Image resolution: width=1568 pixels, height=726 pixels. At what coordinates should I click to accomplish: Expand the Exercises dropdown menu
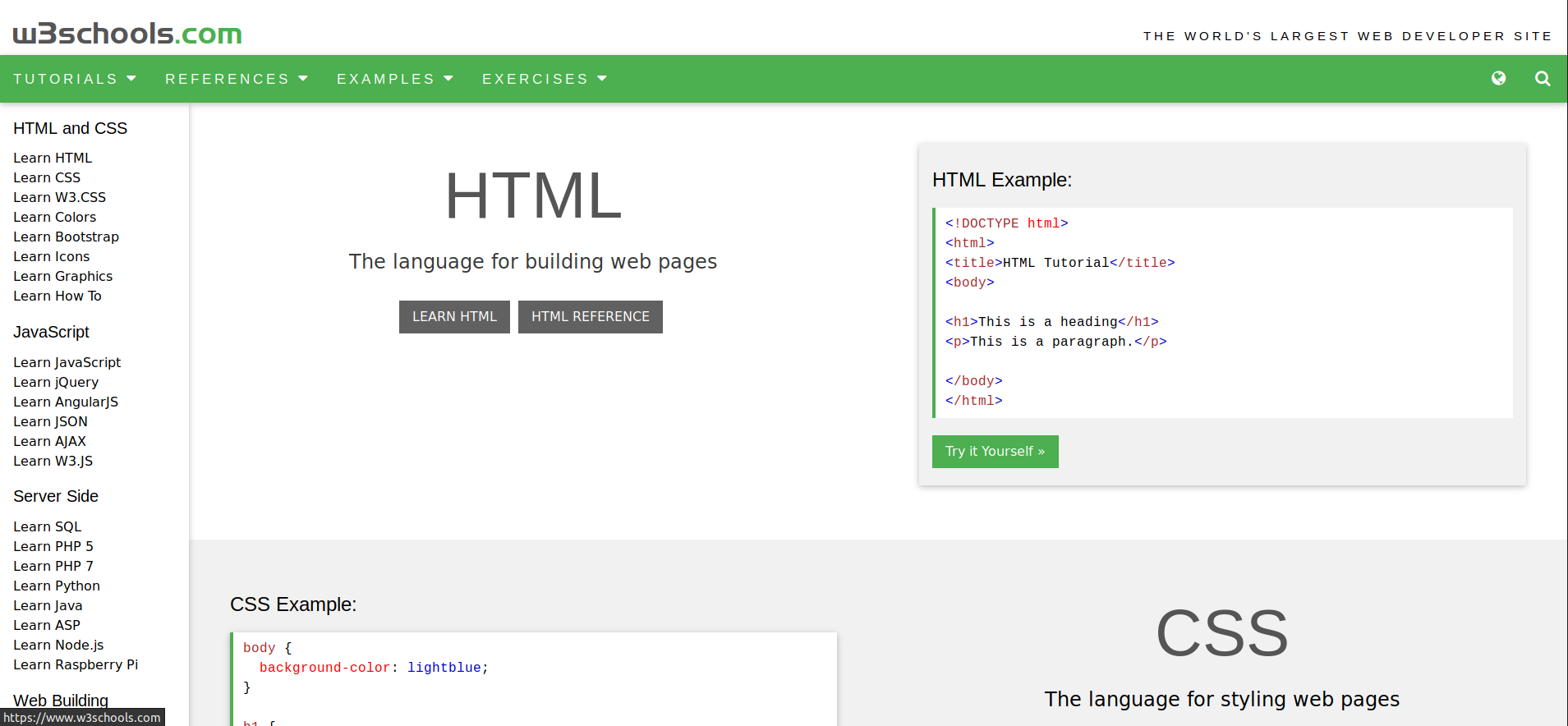[x=545, y=79]
